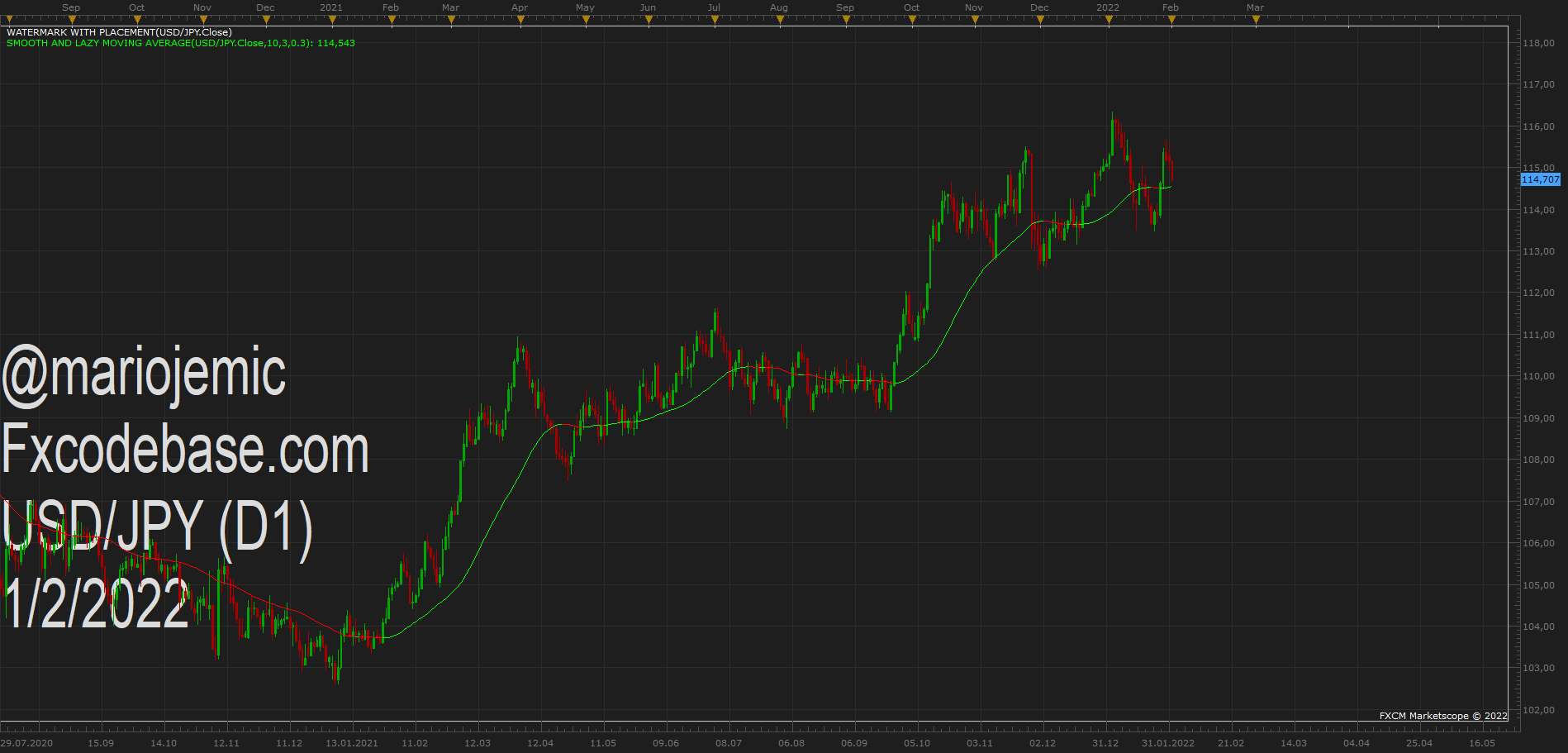Click the 14.10 date axis label

(x=164, y=743)
